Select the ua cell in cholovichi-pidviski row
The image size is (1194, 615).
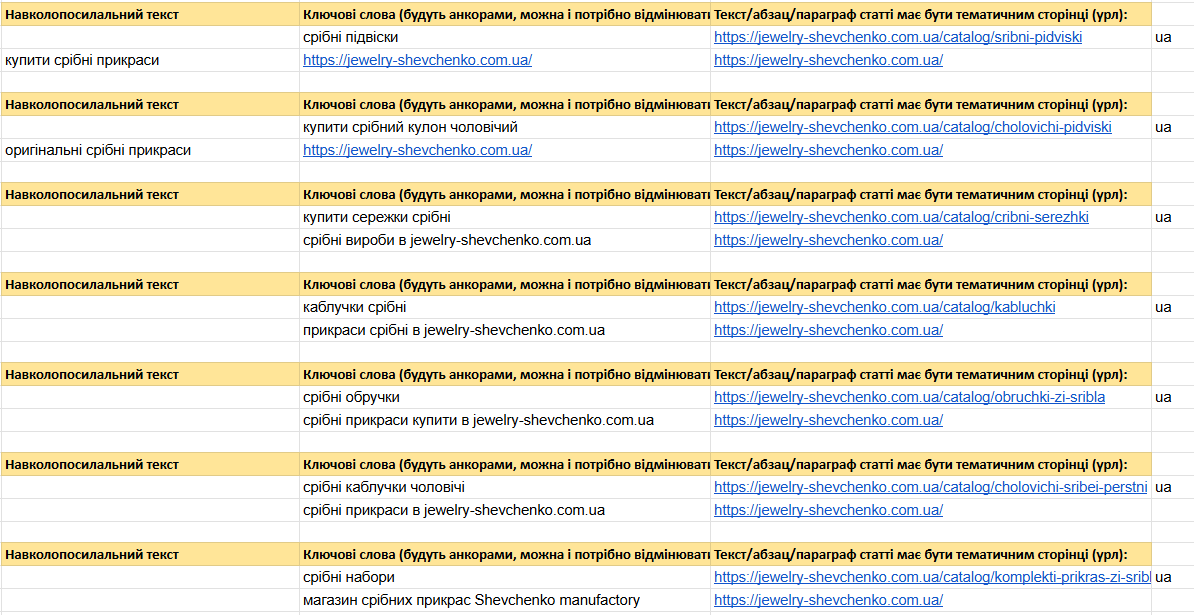(1173, 127)
